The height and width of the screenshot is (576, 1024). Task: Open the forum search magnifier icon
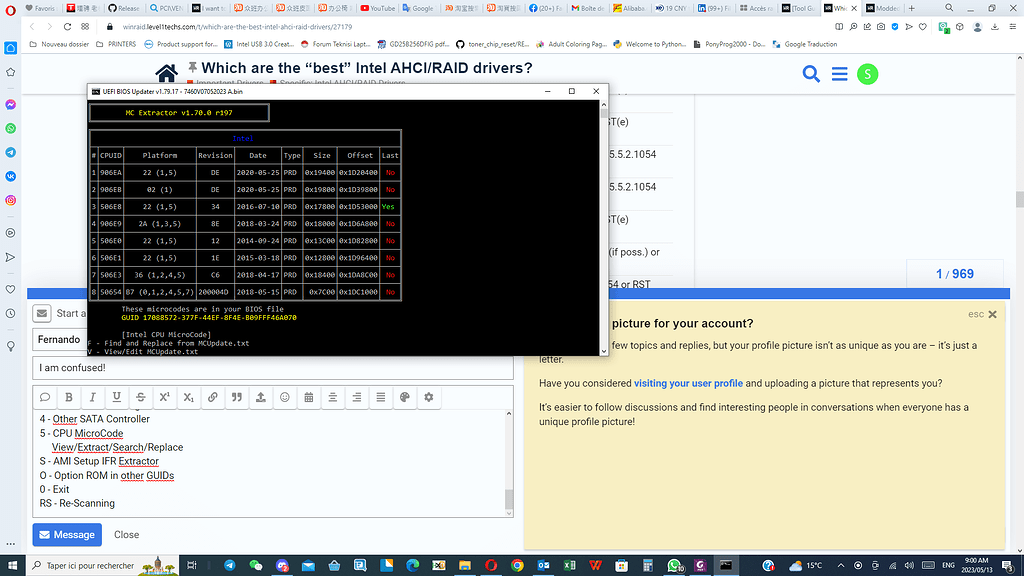809,74
